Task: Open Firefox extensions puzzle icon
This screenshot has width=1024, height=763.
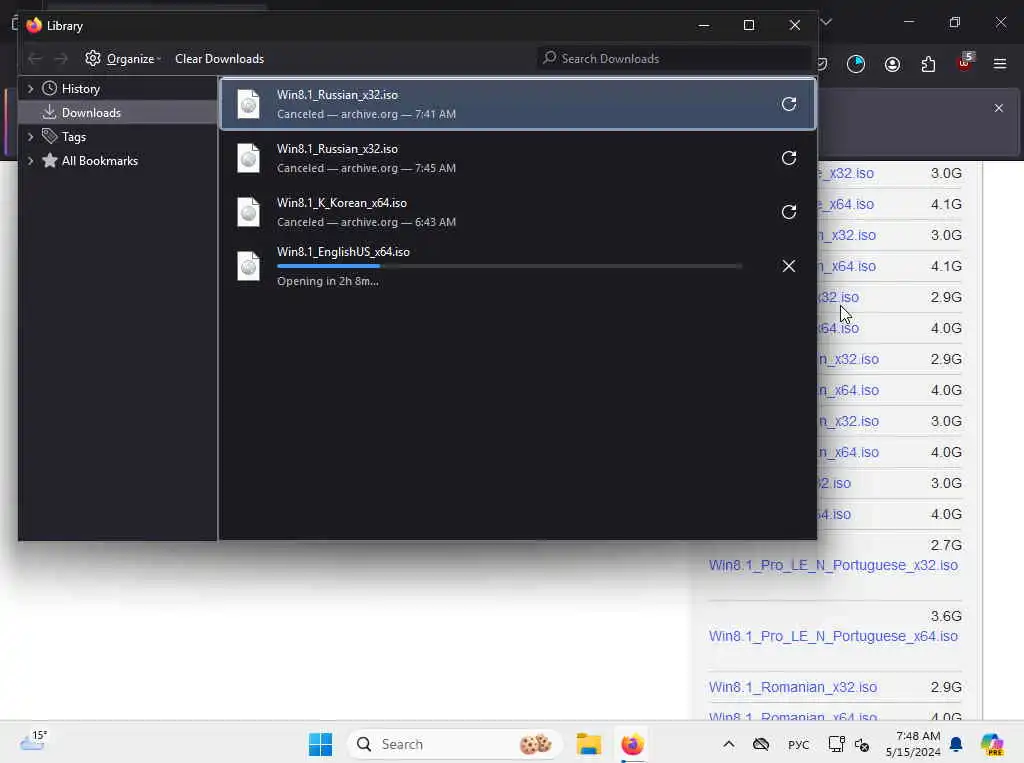Action: (928, 64)
